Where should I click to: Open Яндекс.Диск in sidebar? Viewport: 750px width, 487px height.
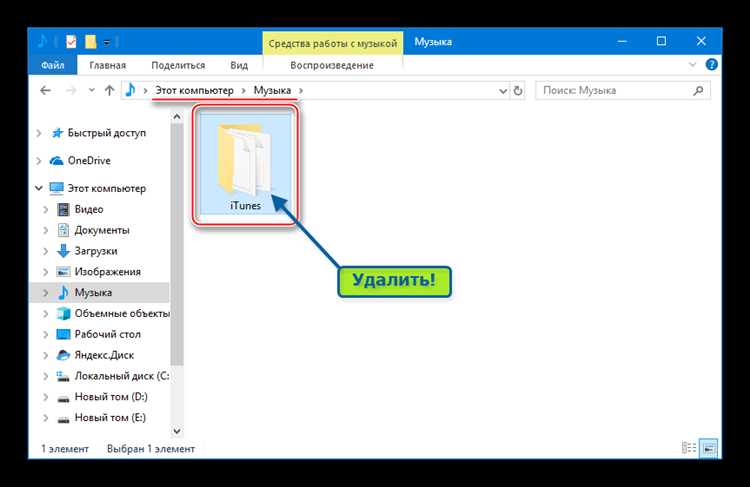[104, 355]
